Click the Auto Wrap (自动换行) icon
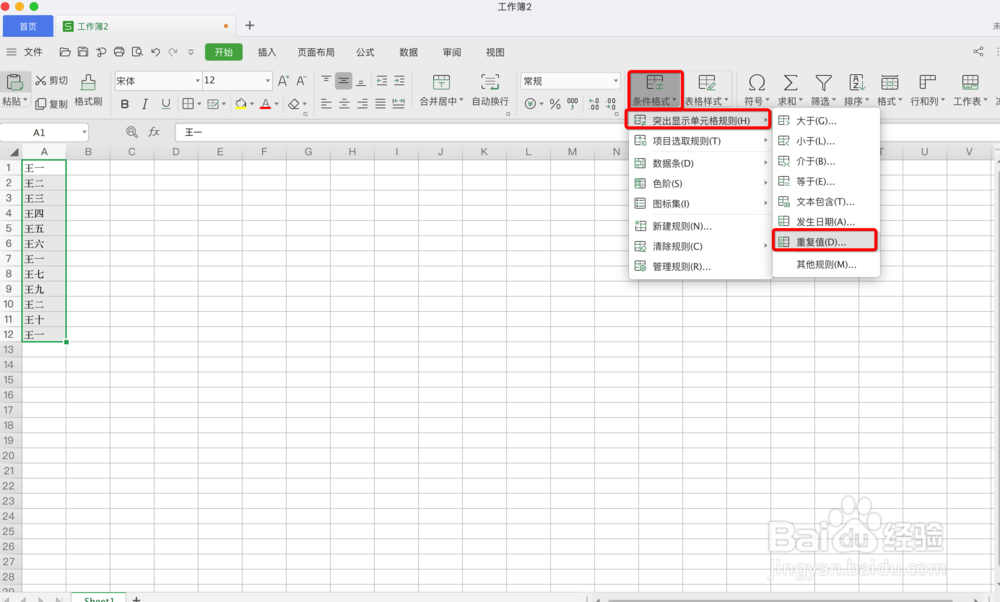The height and width of the screenshot is (602, 1000). pyautogui.click(x=490, y=82)
